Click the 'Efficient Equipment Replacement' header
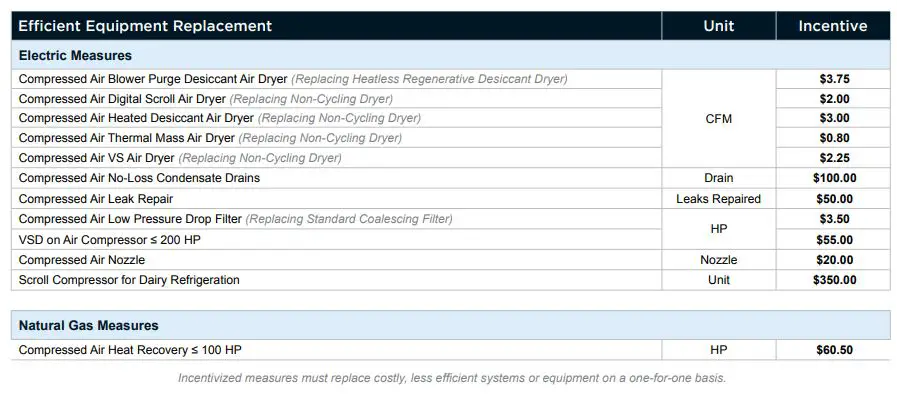This screenshot has width=897, height=394. [145, 26]
